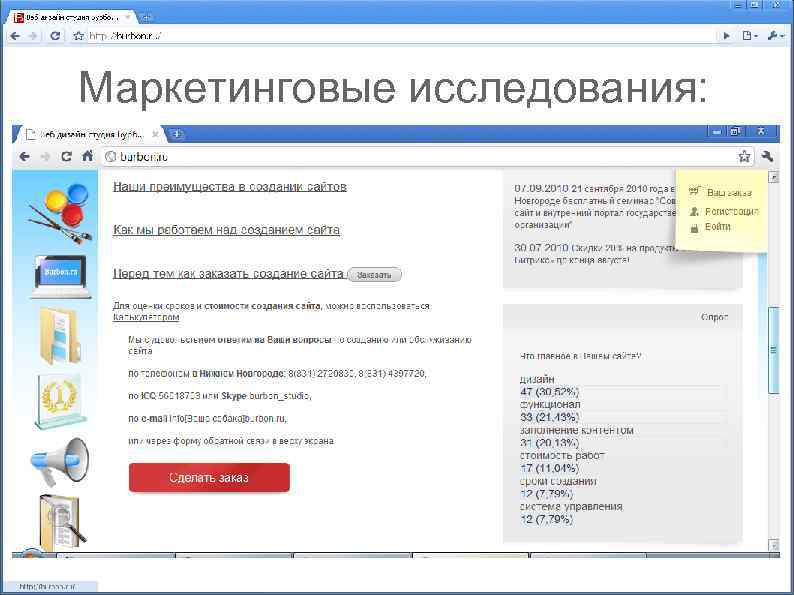This screenshot has height=595, width=794.
Task: Click the small 'Заказать' button
Action: tap(374, 275)
